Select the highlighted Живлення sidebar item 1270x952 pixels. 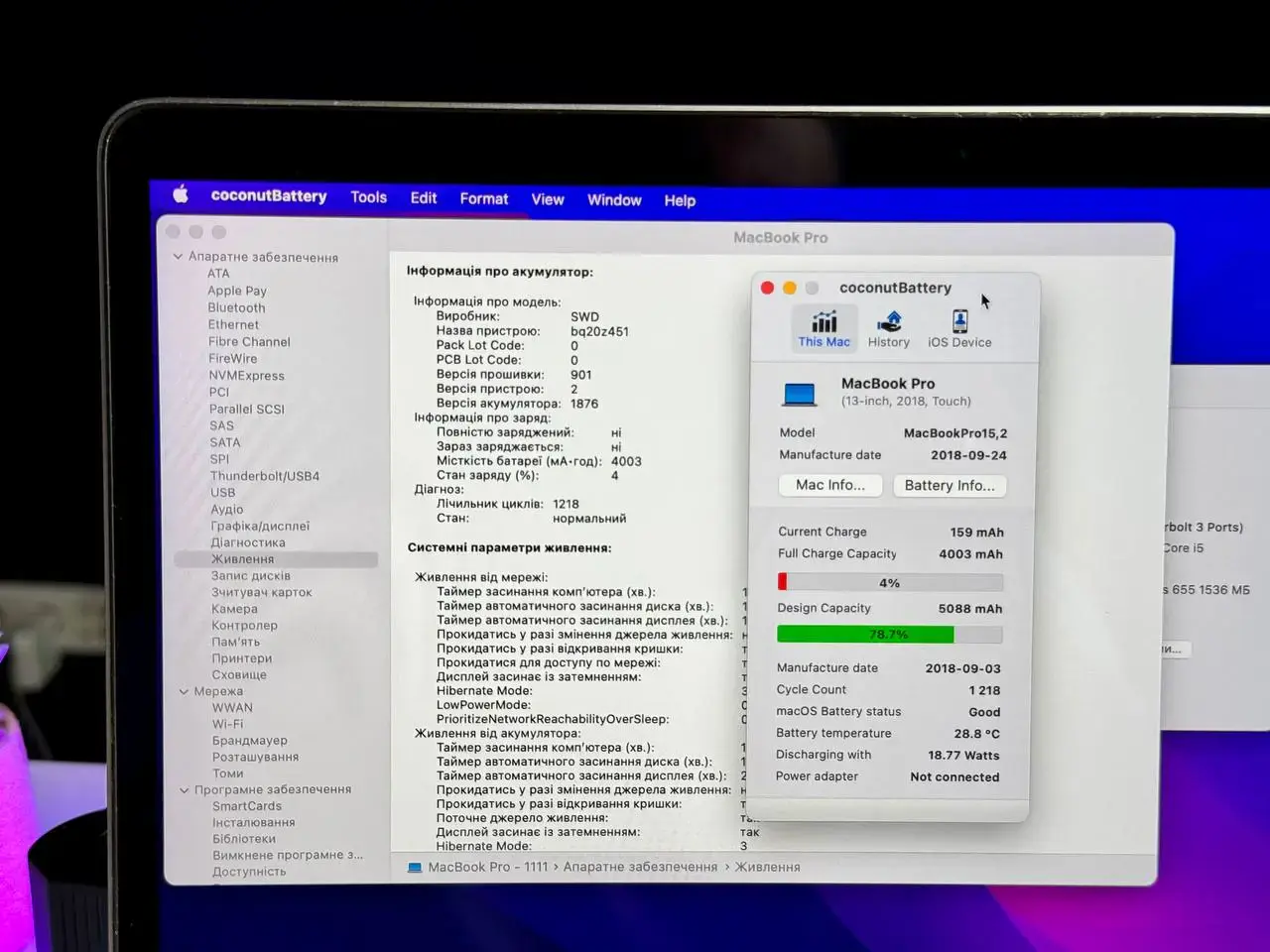(x=276, y=559)
